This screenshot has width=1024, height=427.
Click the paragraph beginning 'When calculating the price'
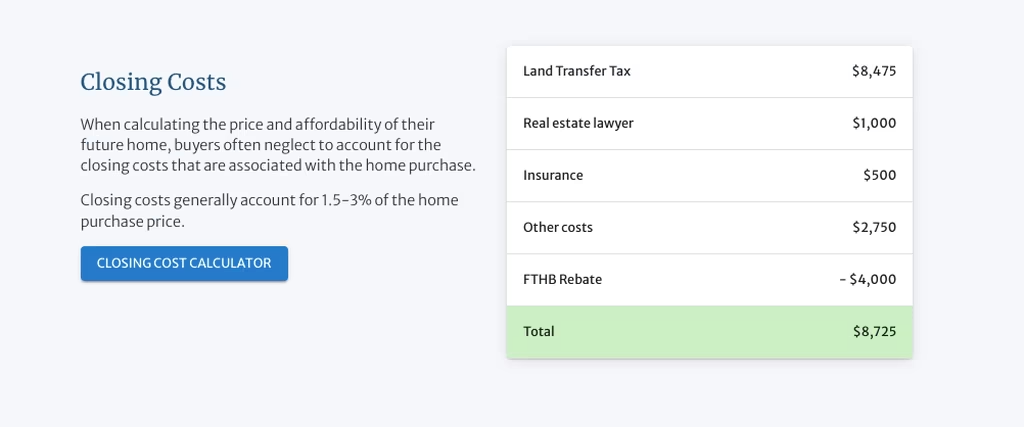278,145
